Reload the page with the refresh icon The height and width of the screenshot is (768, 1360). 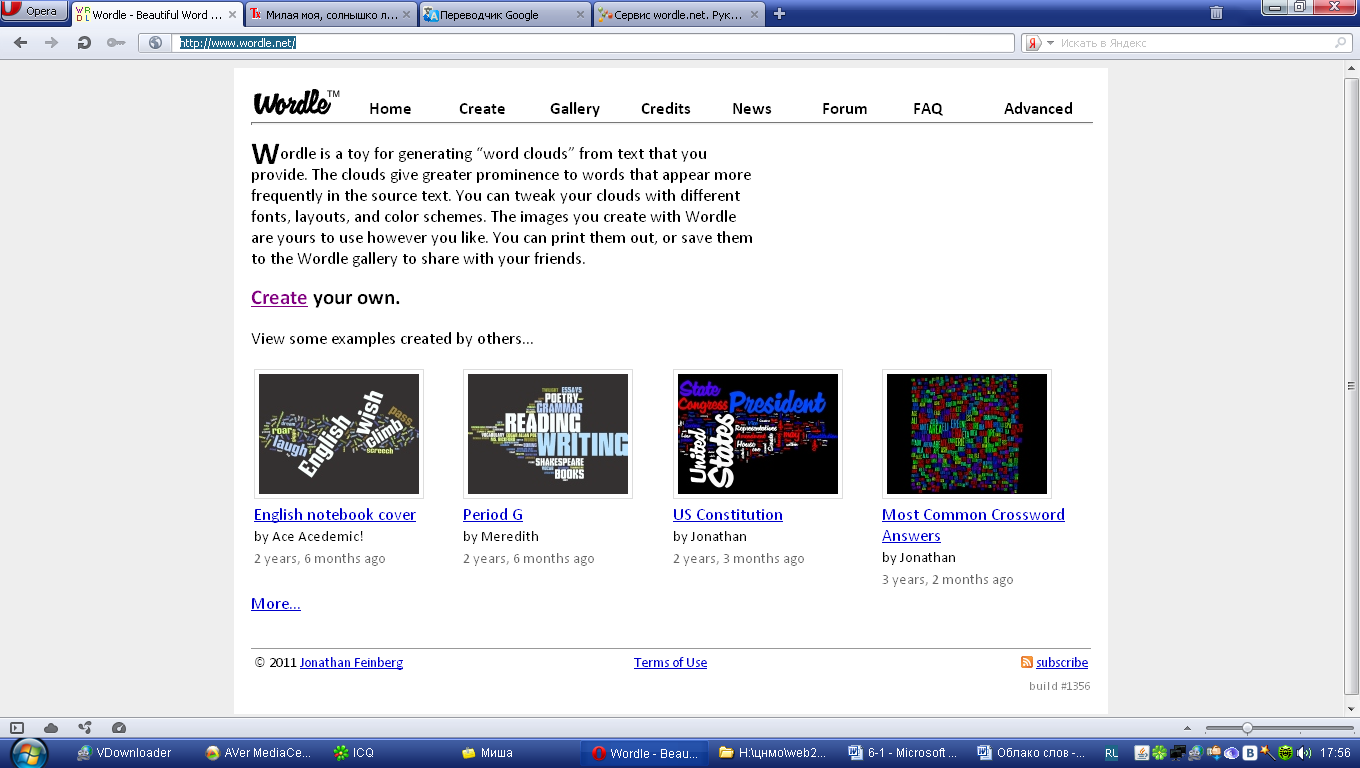(x=84, y=43)
